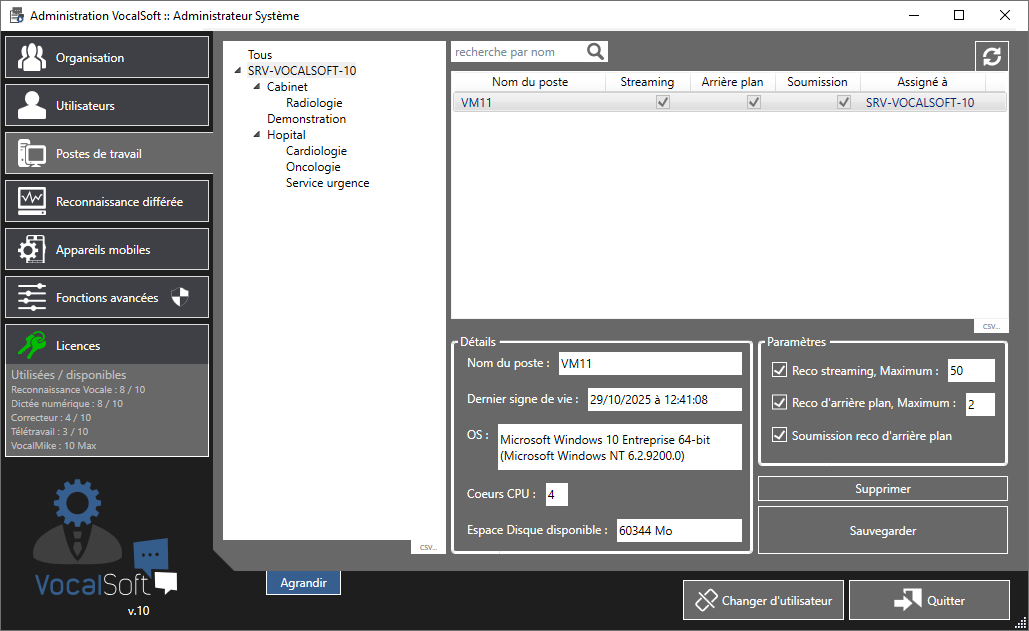Viewport: 1029px width, 631px height.
Task: Click the Licences green keys icon
Action: tap(32, 345)
